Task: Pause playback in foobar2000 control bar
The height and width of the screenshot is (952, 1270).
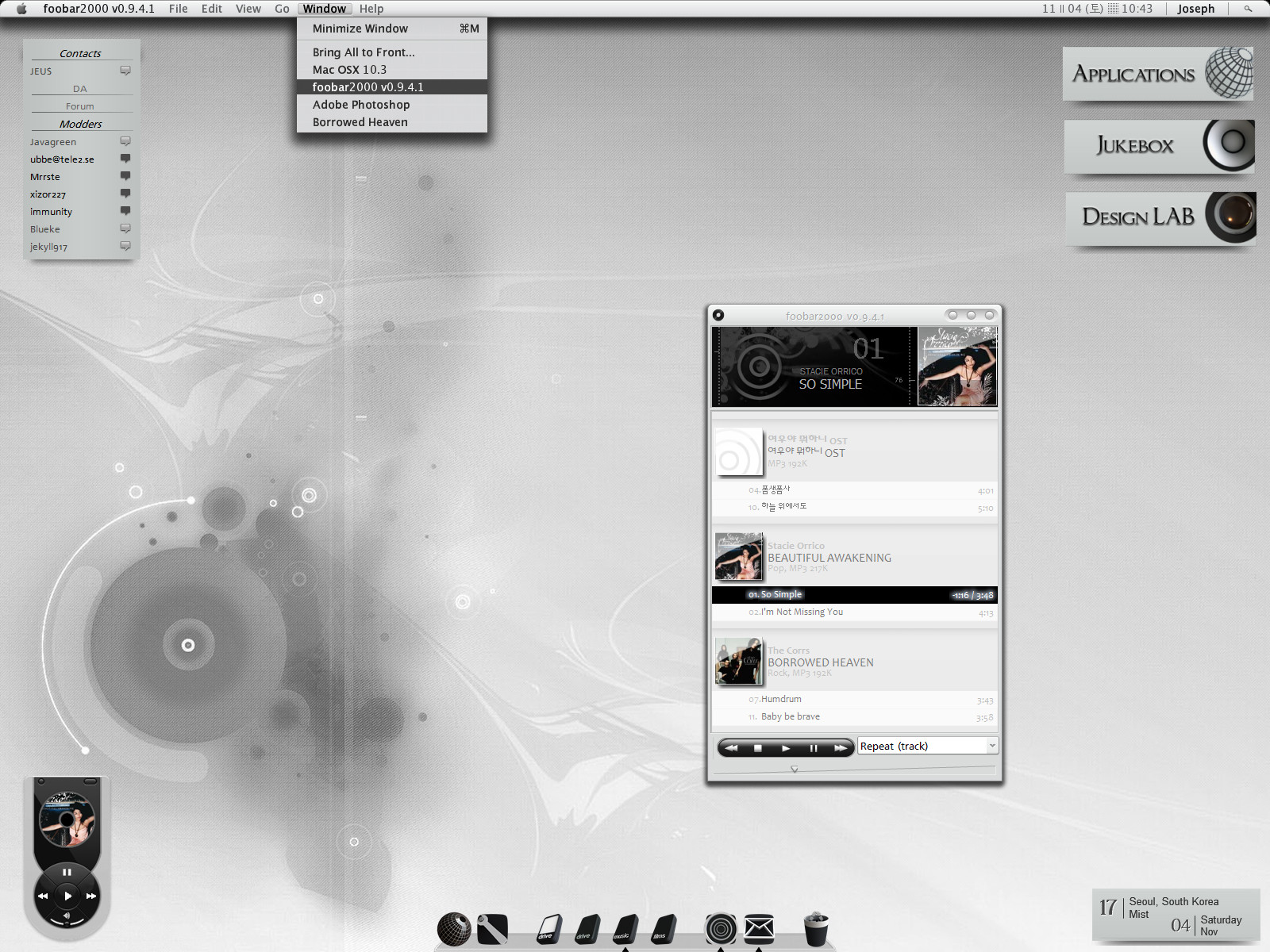Action: point(813,747)
